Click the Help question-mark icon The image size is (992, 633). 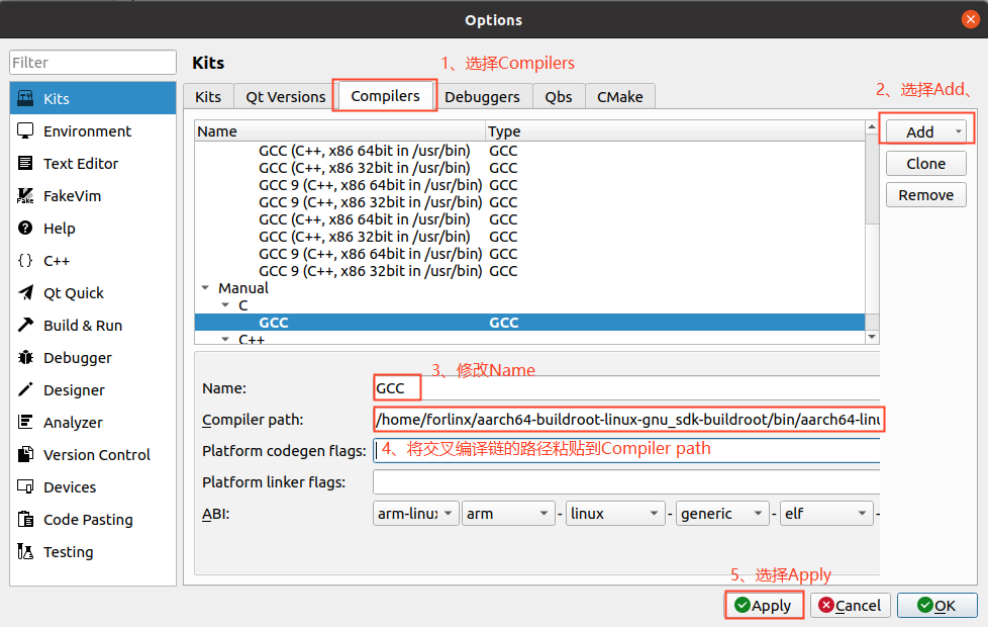tap(25, 228)
